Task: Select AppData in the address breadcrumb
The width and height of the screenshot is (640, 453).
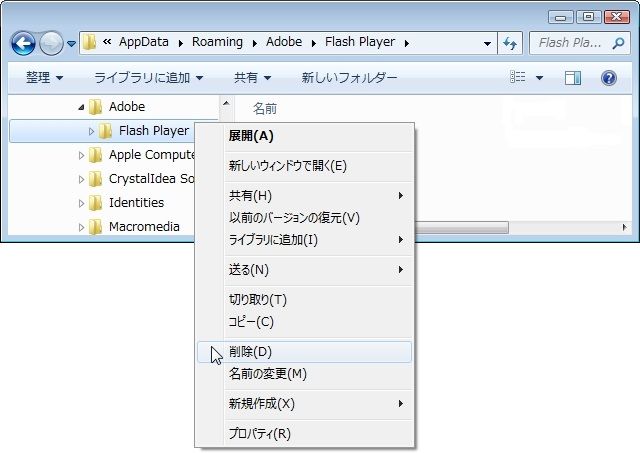Action: click(144, 42)
